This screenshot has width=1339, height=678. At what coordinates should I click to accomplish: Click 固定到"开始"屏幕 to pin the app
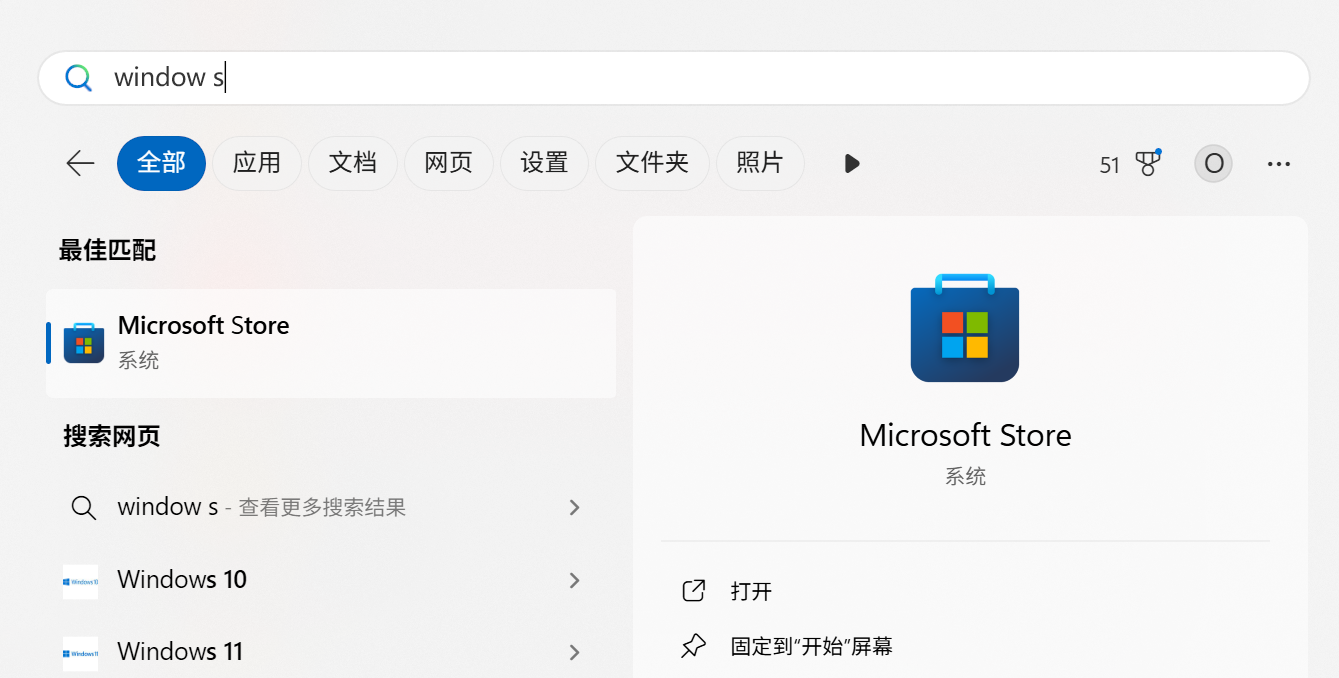(811, 646)
